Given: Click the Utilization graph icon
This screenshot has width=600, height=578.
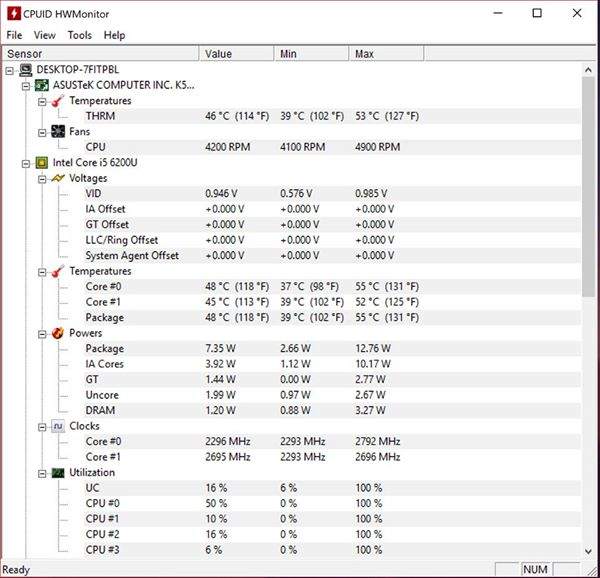Looking at the screenshot, I should pos(58,472).
